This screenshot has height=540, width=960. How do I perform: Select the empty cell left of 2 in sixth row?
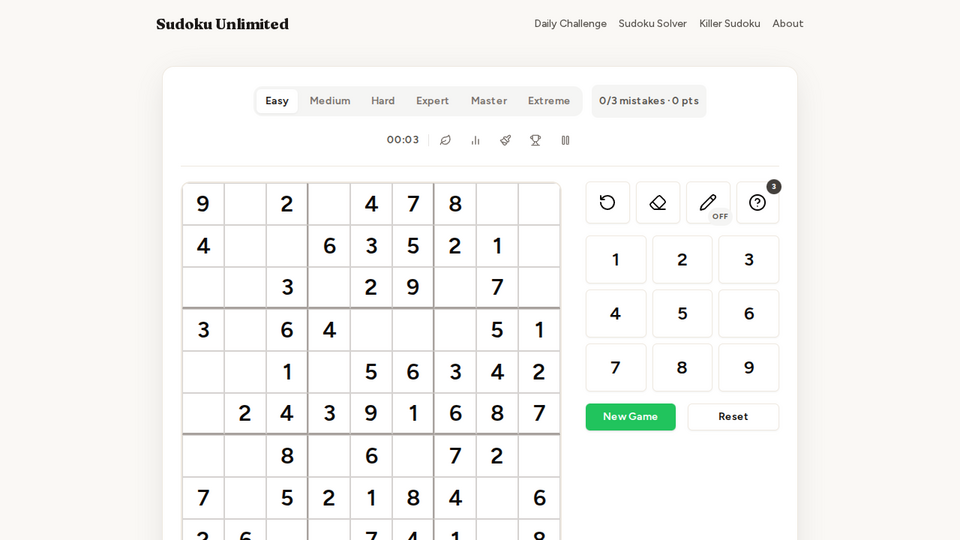[x=203, y=414]
